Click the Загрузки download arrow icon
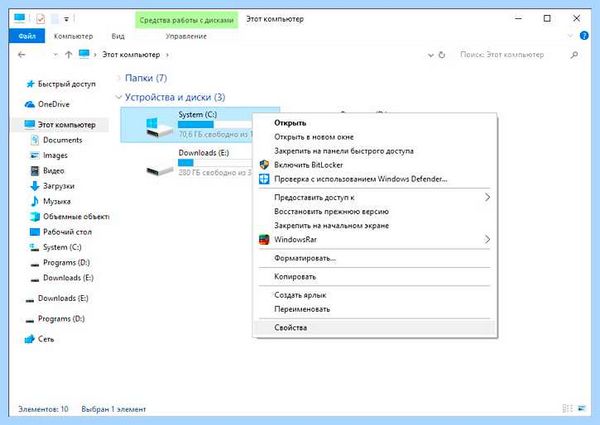The height and width of the screenshot is (425, 600). [x=35, y=186]
